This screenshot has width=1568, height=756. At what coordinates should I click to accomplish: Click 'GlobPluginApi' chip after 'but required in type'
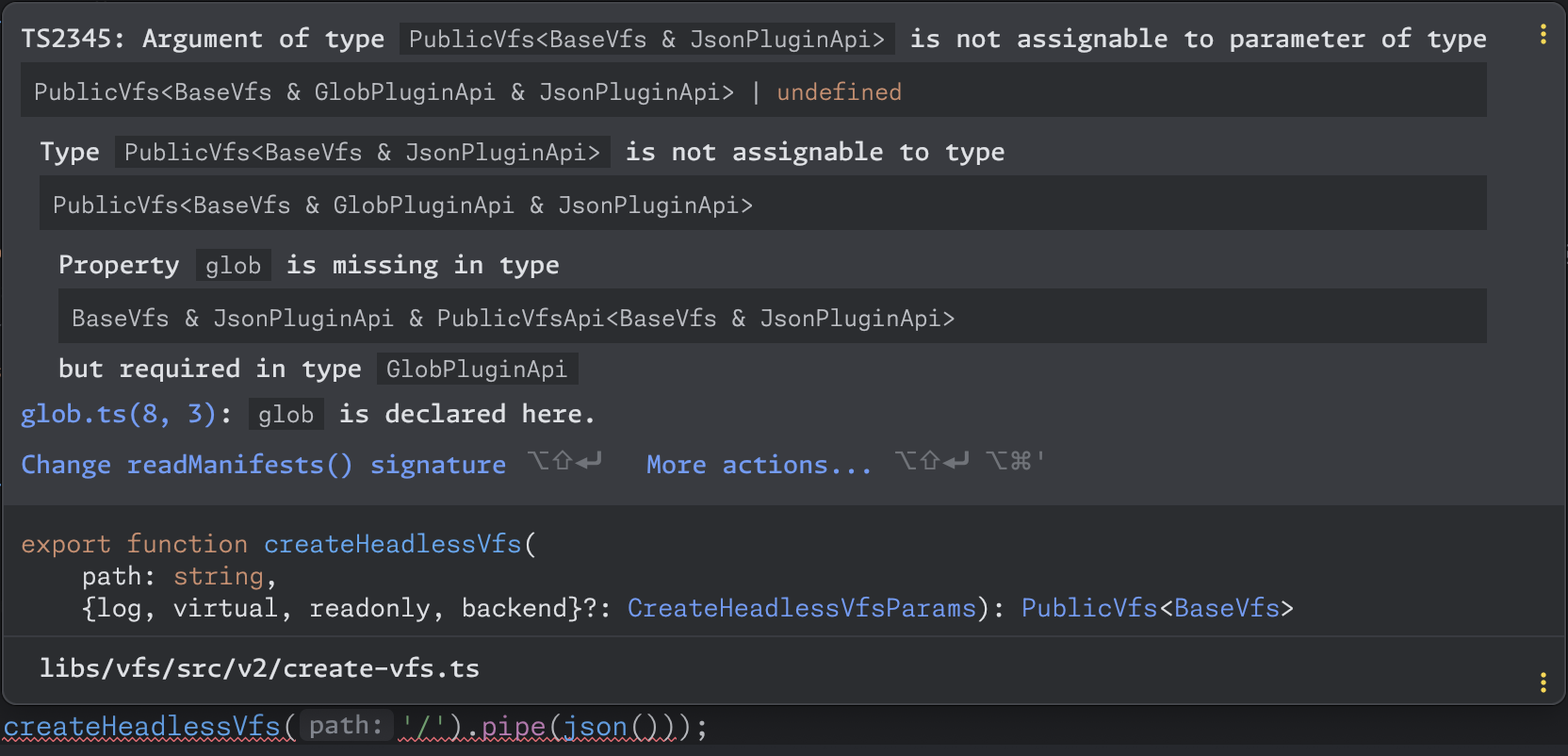(477, 369)
